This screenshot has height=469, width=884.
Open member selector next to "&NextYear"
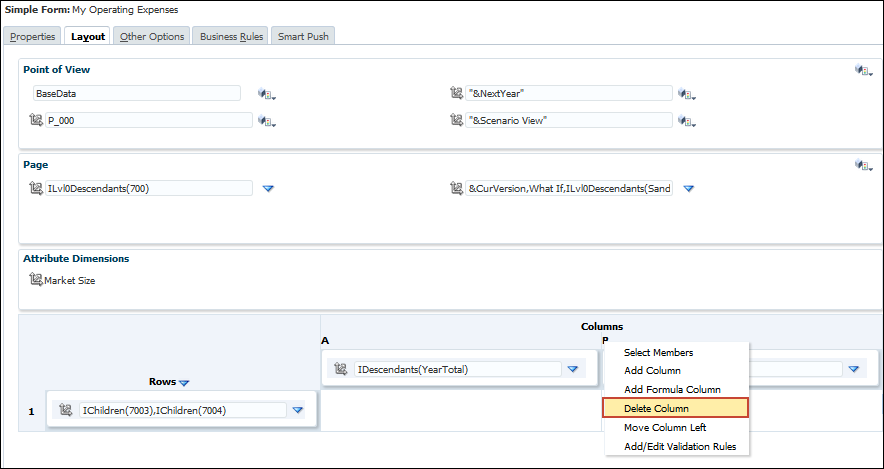point(687,94)
